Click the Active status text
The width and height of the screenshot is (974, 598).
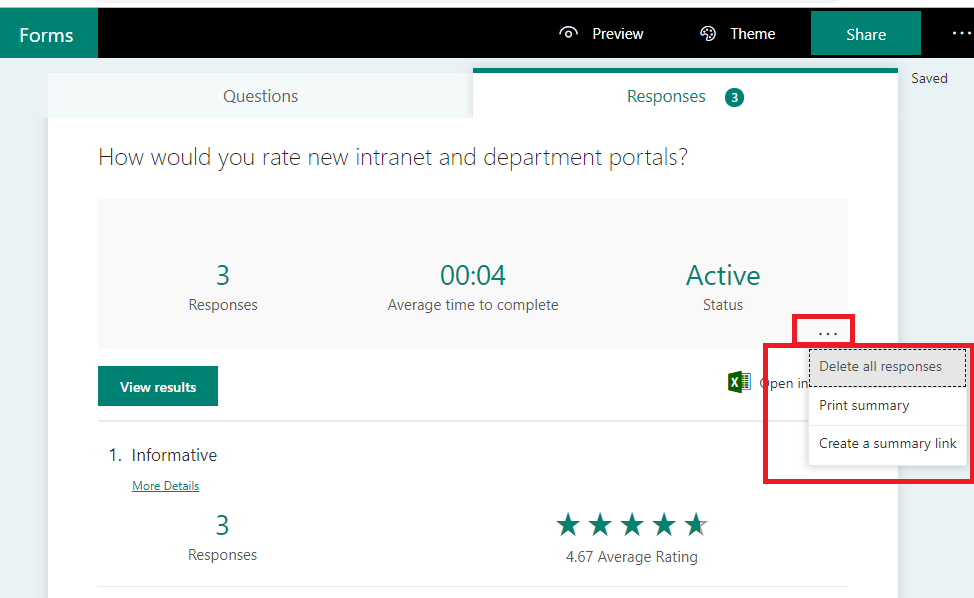(722, 274)
